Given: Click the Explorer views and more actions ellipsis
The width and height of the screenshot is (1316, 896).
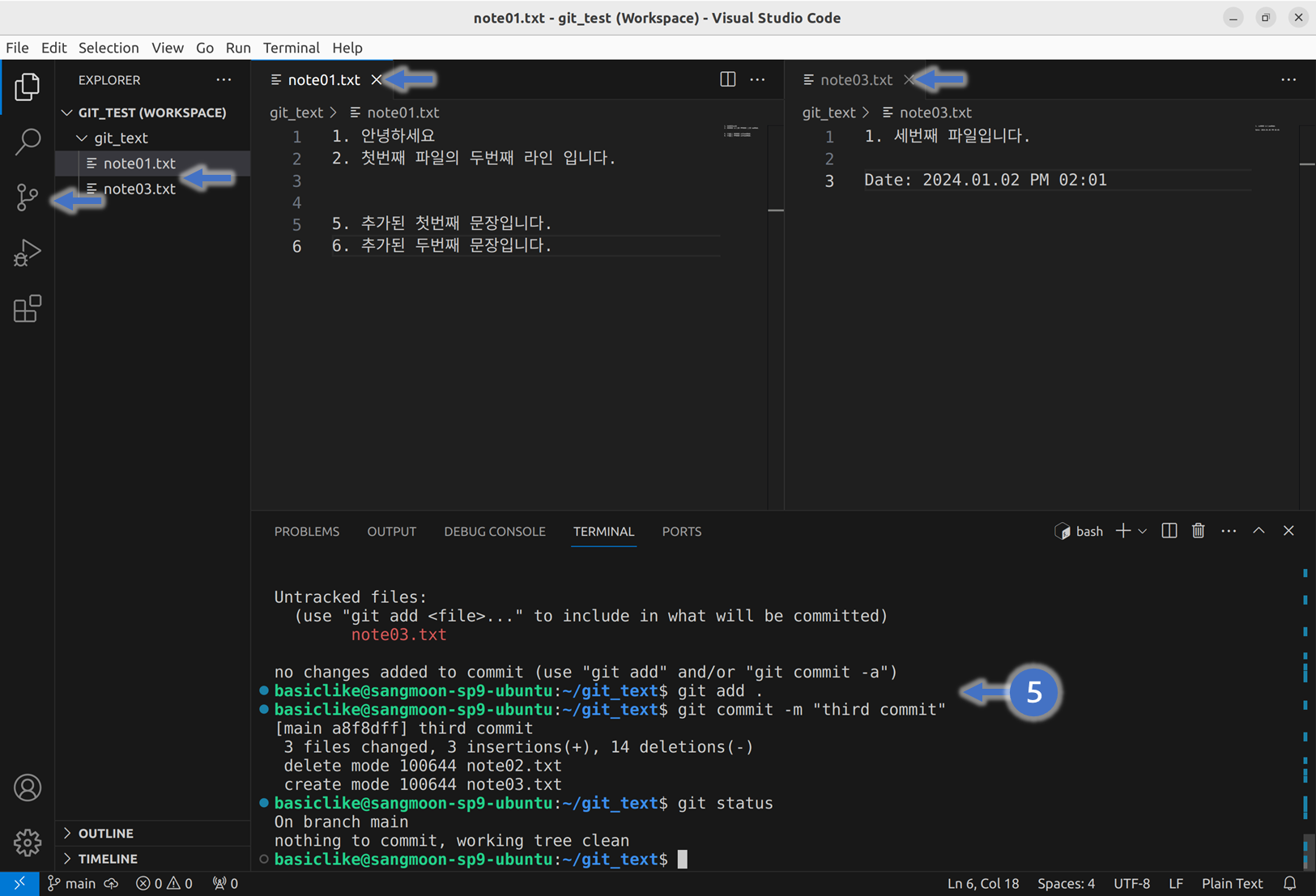Looking at the screenshot, I should coord(224,80).
